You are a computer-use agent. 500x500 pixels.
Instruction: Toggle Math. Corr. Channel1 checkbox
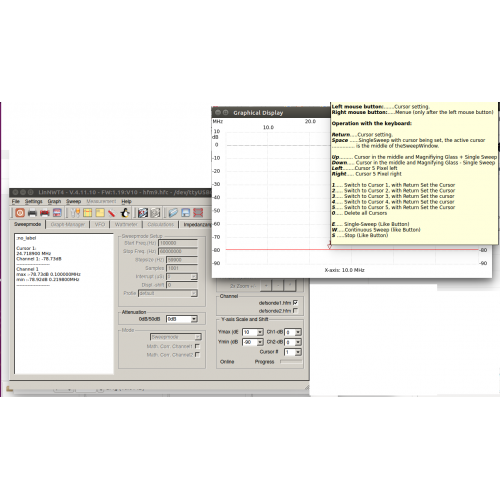(197, 346)
